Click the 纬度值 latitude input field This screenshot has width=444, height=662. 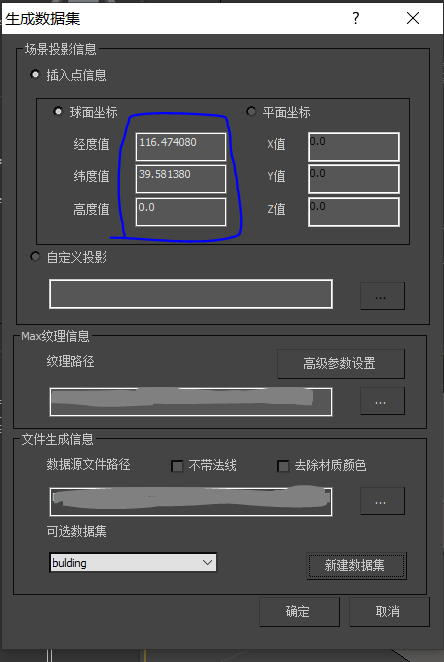pos(181,179)
